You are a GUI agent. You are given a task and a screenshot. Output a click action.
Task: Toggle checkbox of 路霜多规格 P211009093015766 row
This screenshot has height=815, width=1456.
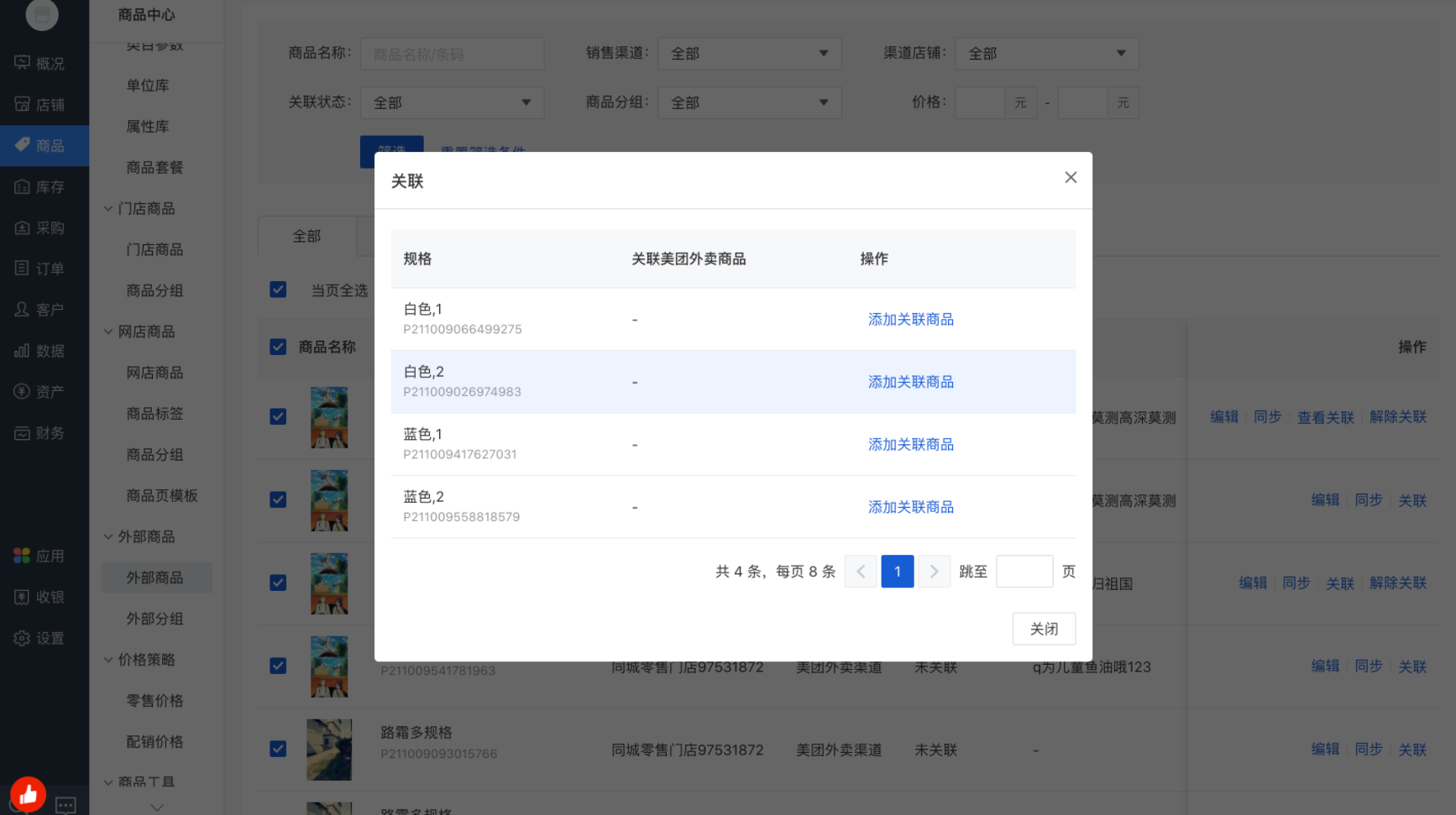click(x=278, y=749)
